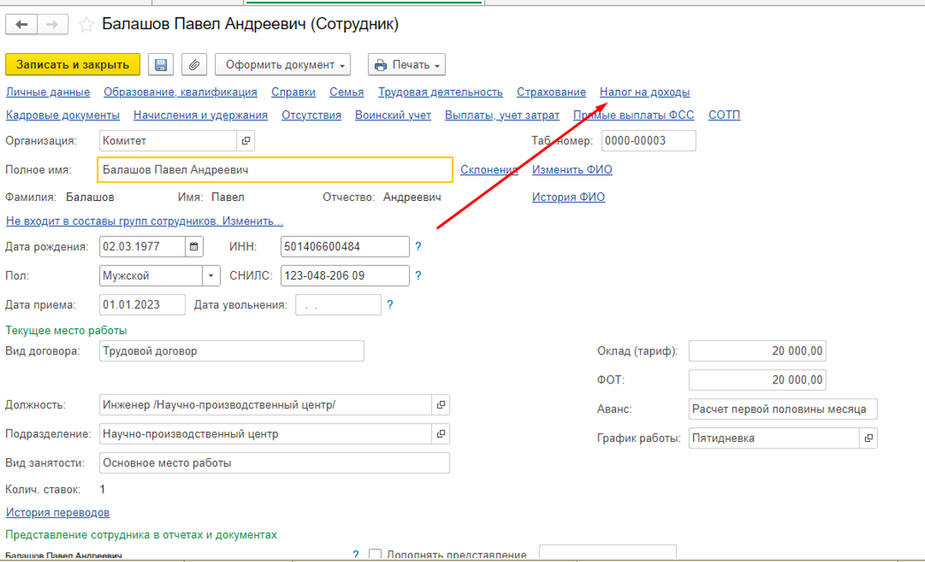This screenshot has height=562, width=925.
Task: Open attached files via paperclip icon
Action: [x=194, y=65]
